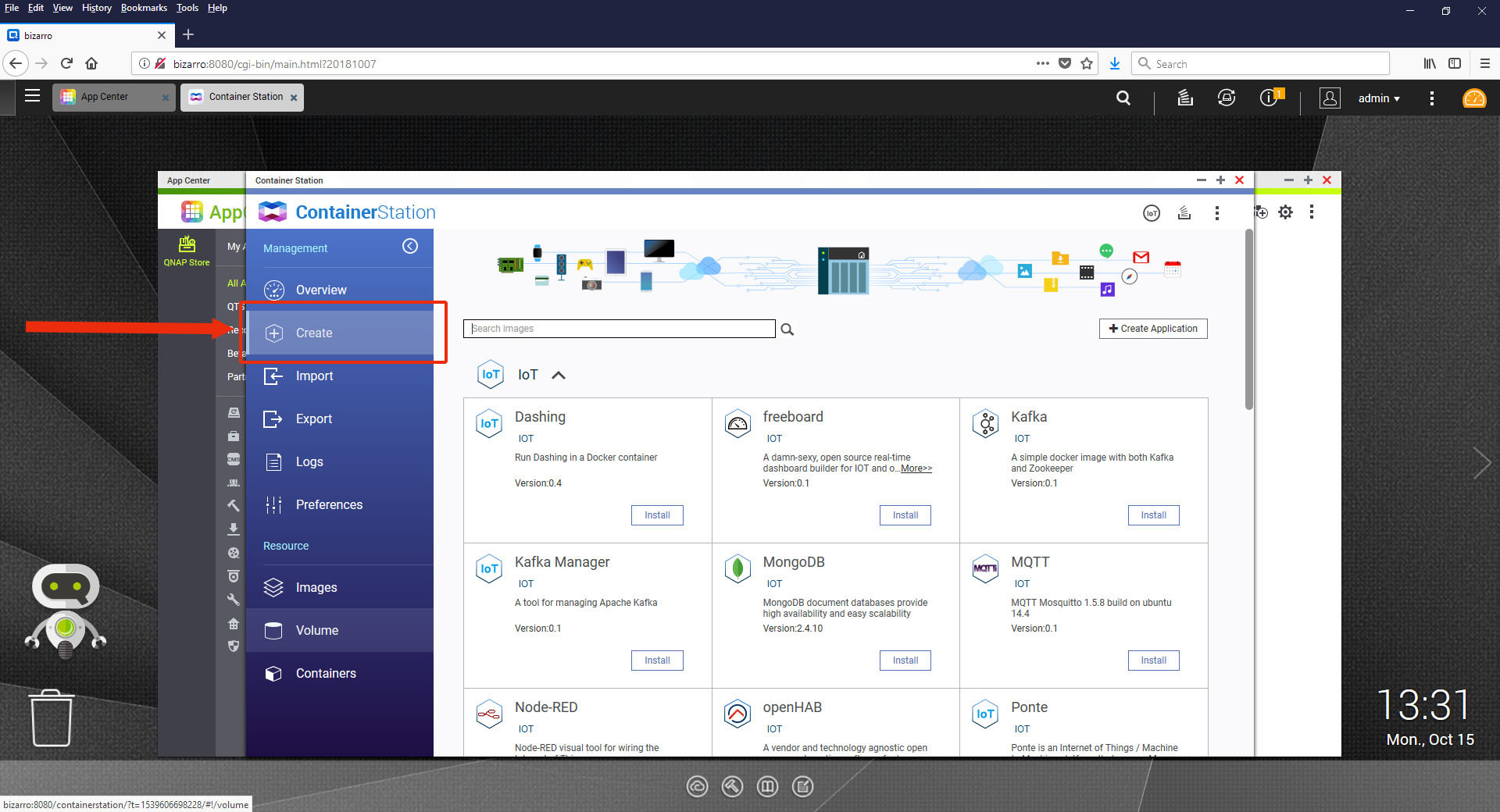Viewport: 1500px width, 812px height.
Task: Switch to the Container Station tab
Action: [x=242, y=97]
